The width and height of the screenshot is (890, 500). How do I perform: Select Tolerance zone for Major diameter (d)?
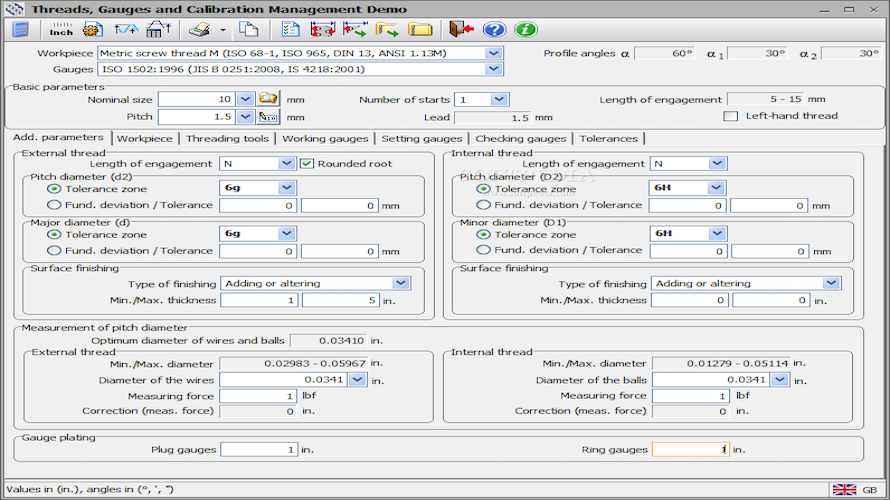tap(54, 234)
